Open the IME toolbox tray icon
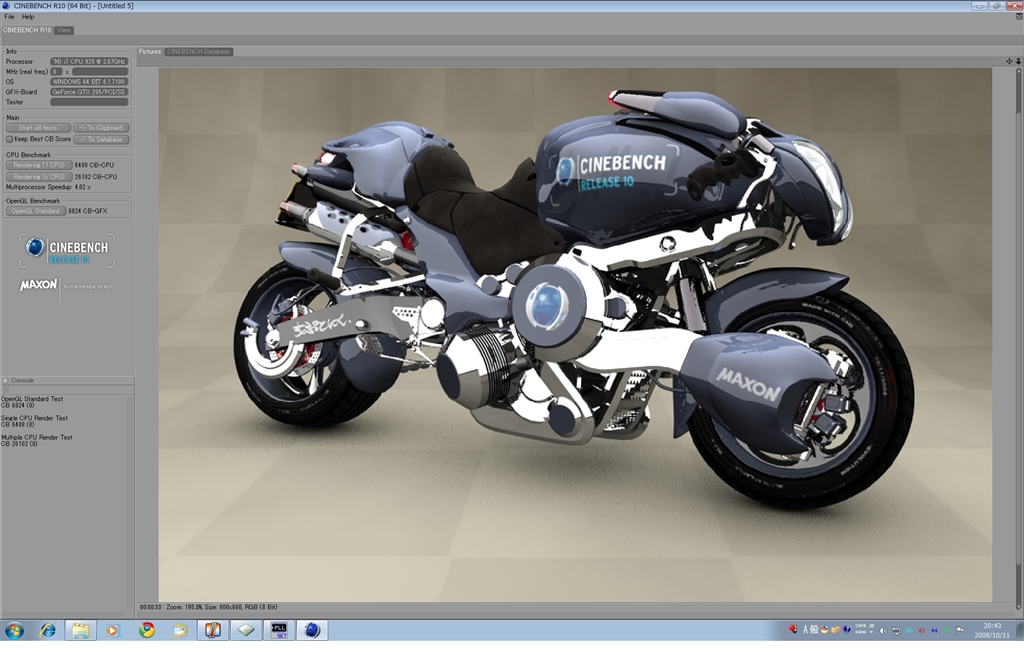 click(835, 630)
